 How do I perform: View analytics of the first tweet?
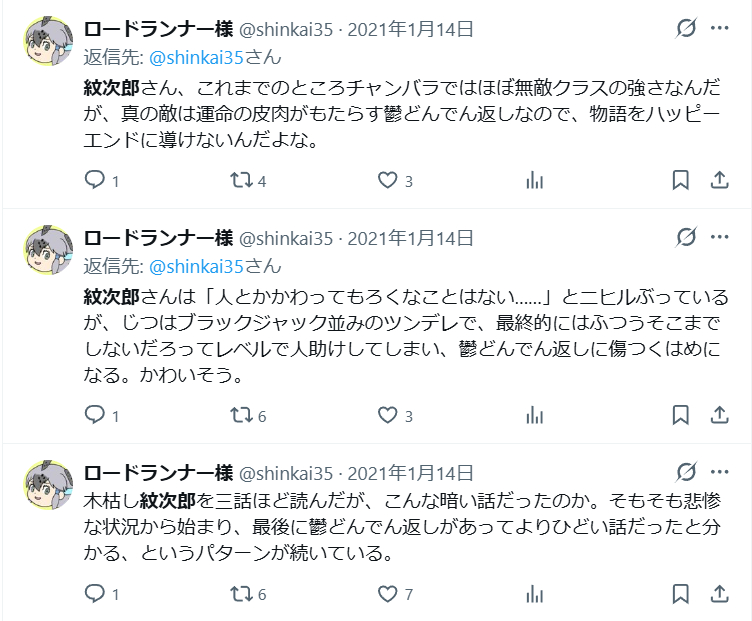point(534,181)
